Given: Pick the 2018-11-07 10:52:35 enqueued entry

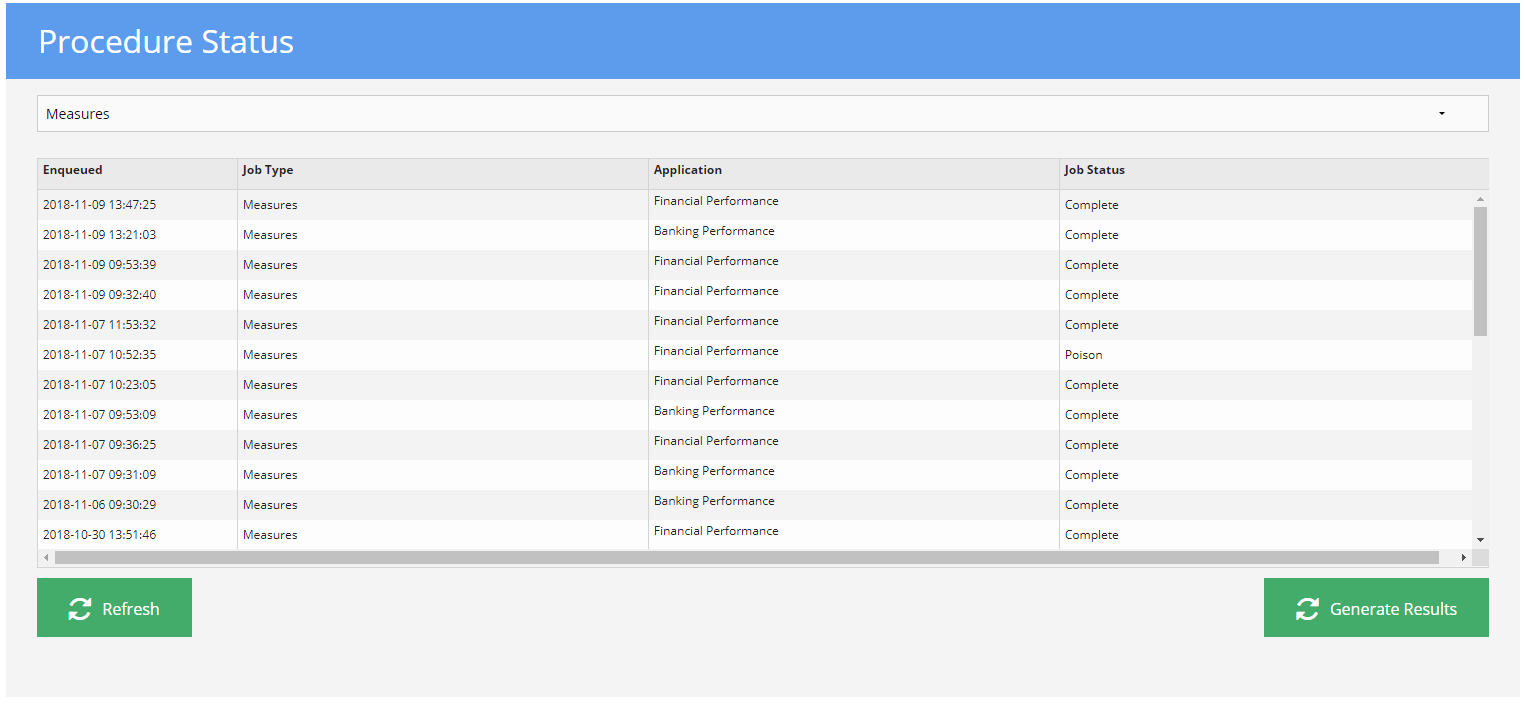Looking at the screenshot, I should [x=99, y=355].
